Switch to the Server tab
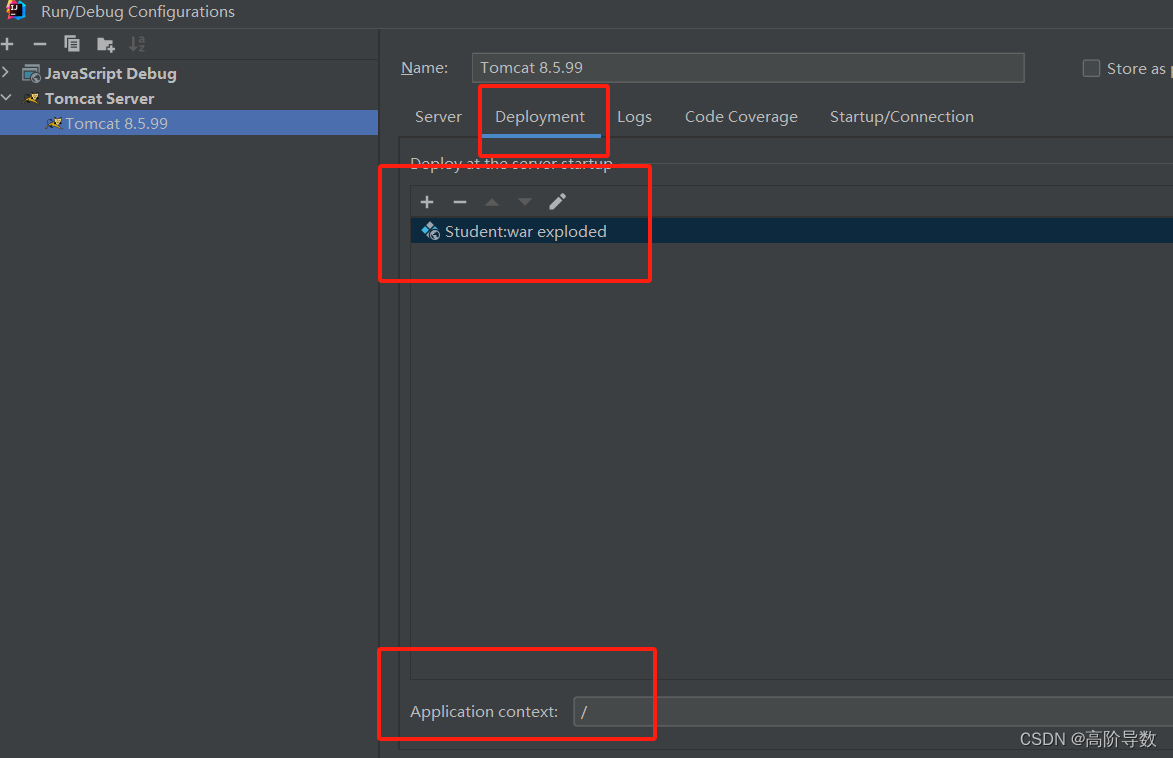The width and height of the screenshot is (1173, 758). tap(438, 117)
